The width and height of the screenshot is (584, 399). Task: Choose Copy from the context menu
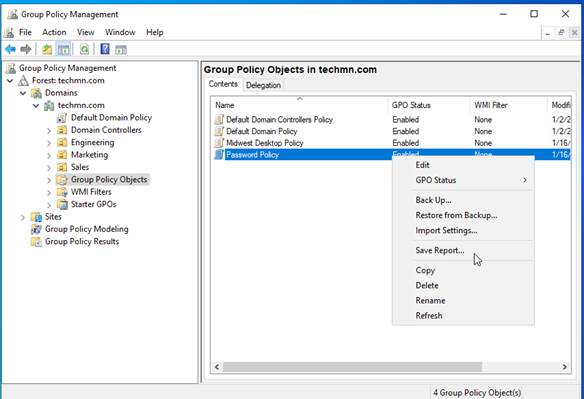point(463,270)
